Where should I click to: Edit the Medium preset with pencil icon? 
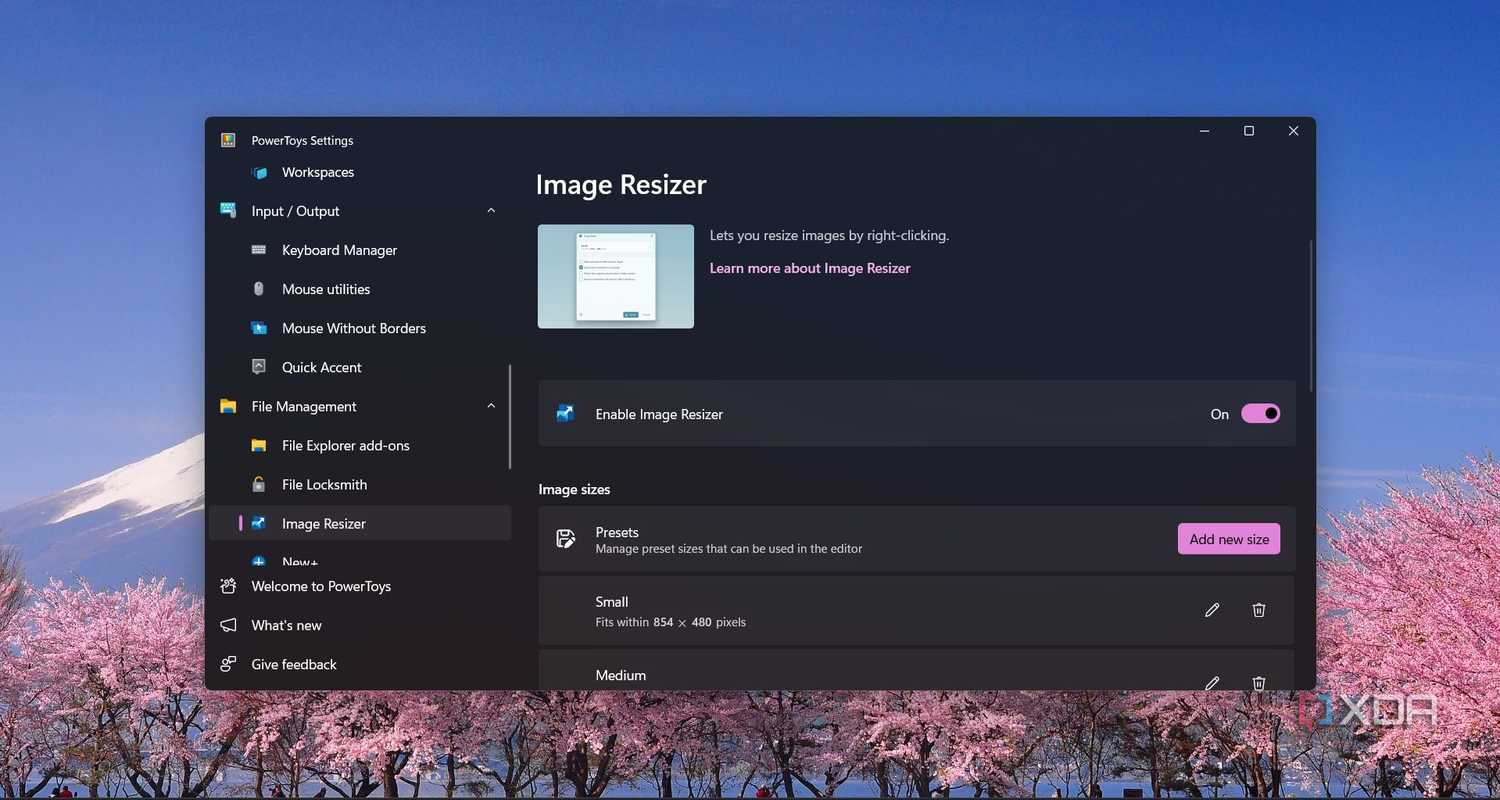[x=1212, y=683]
